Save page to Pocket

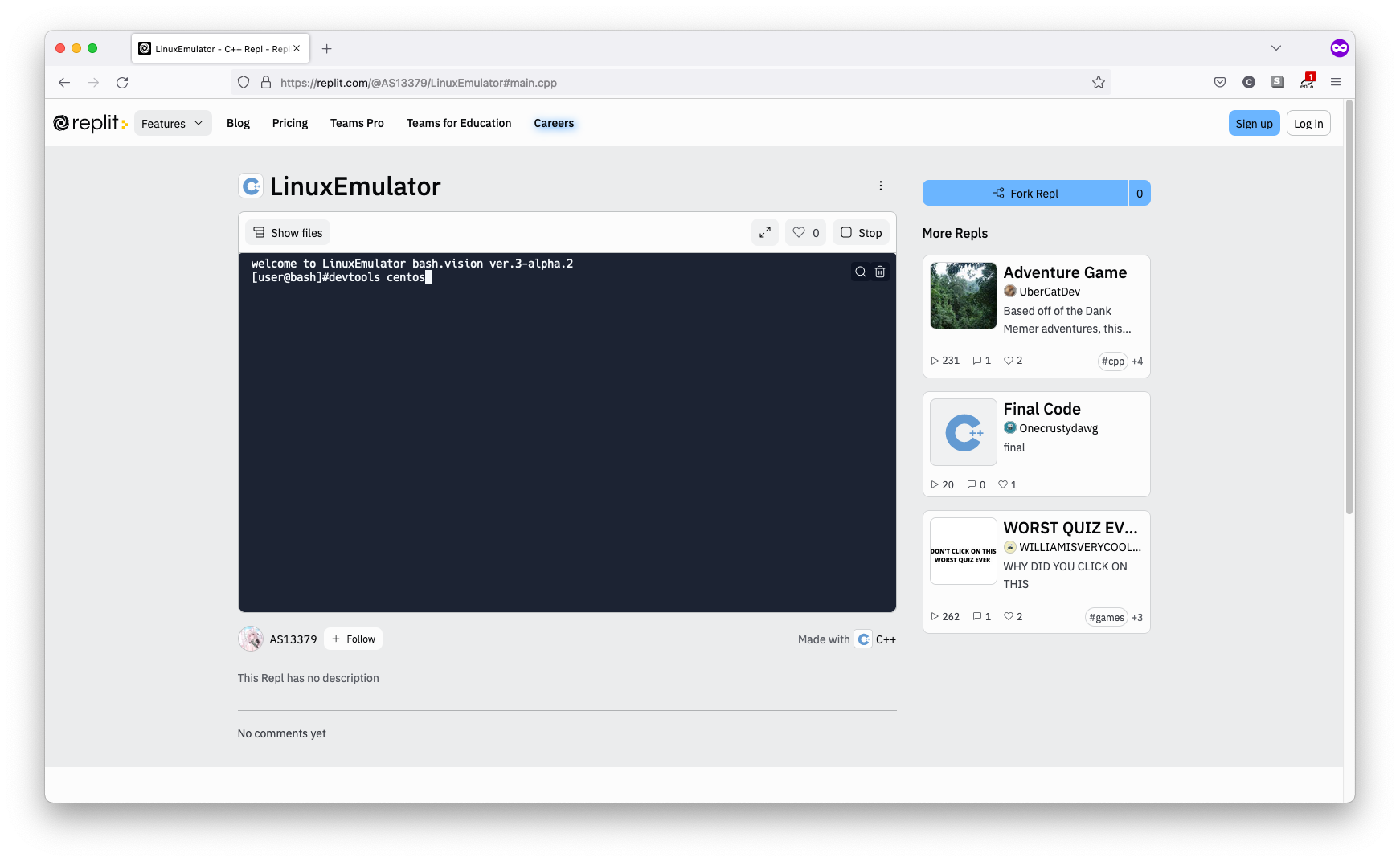(x=1220, y=82)
